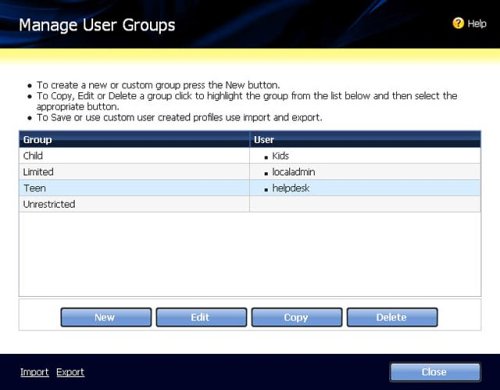The height and width of the screenshot is (390, 500).
Task: Select the Teen group row
Action: click(x=250, y=188)
